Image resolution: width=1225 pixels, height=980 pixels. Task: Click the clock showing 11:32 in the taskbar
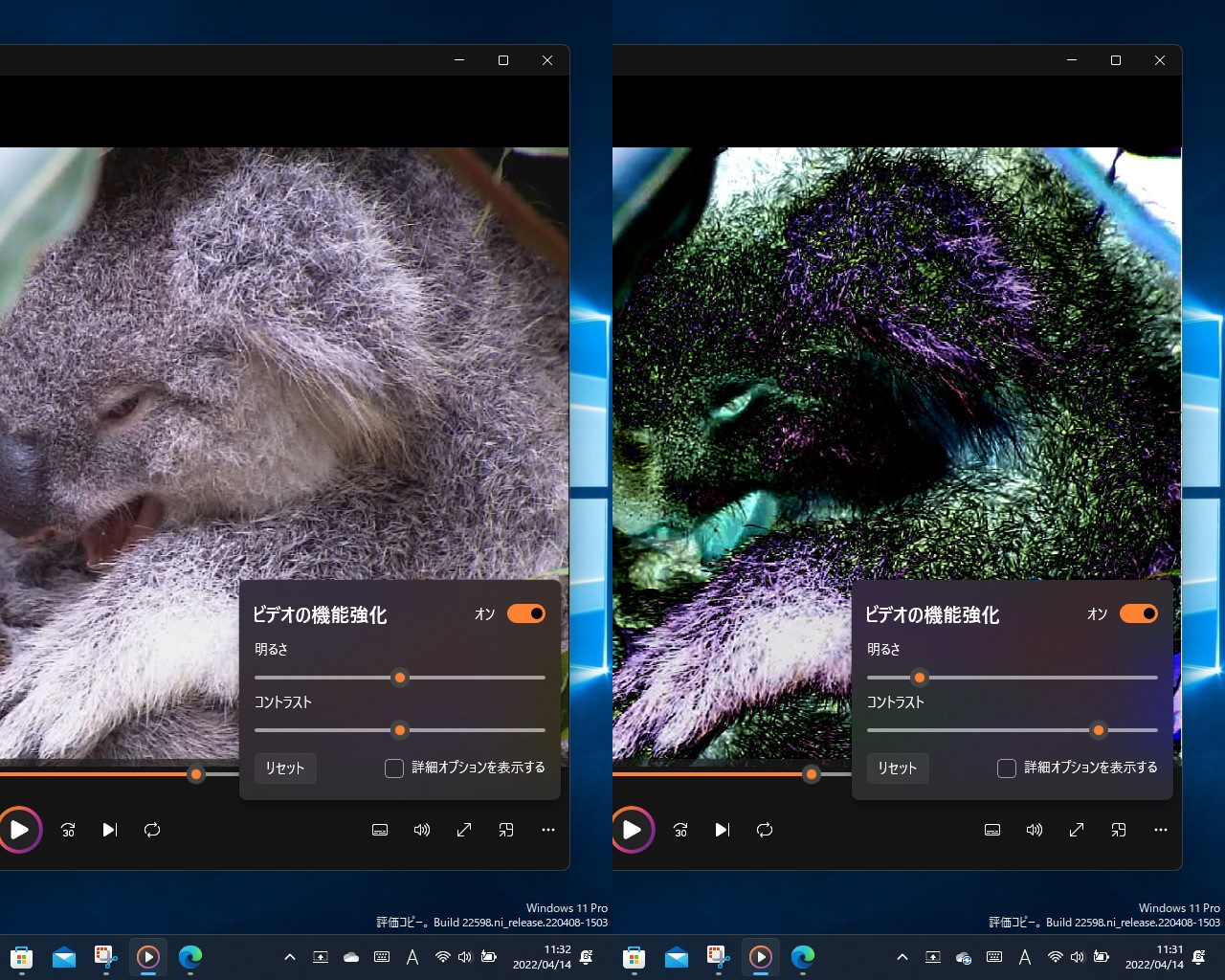tap(537, 957)
